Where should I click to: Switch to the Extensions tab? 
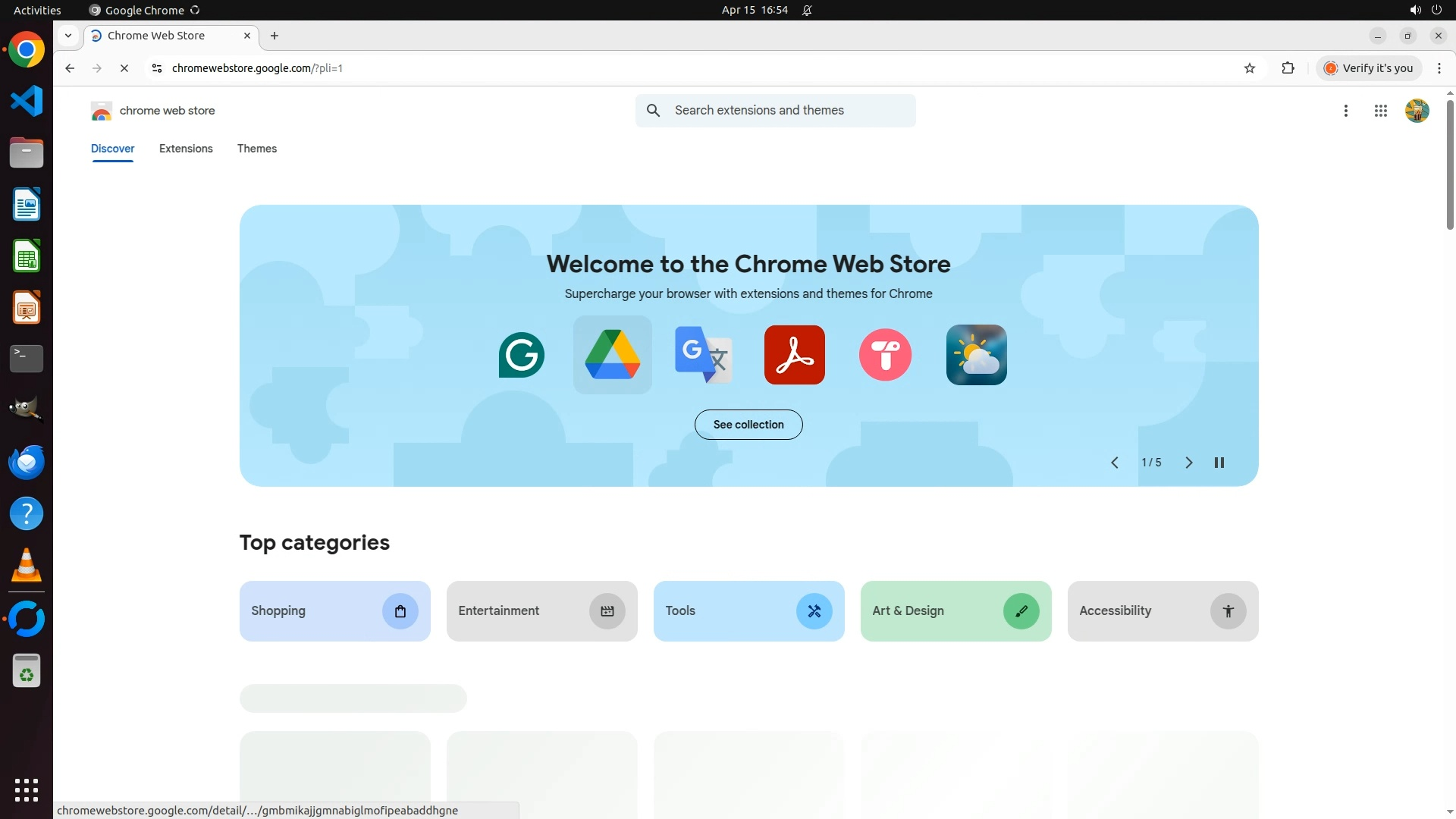pyautogui.click(x=186, y=149)
